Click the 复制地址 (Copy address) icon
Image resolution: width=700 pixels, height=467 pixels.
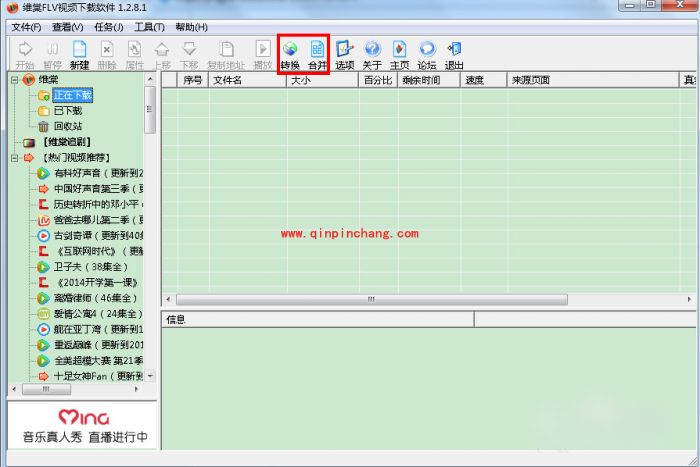pyautogui.click(x=226, y=55)
